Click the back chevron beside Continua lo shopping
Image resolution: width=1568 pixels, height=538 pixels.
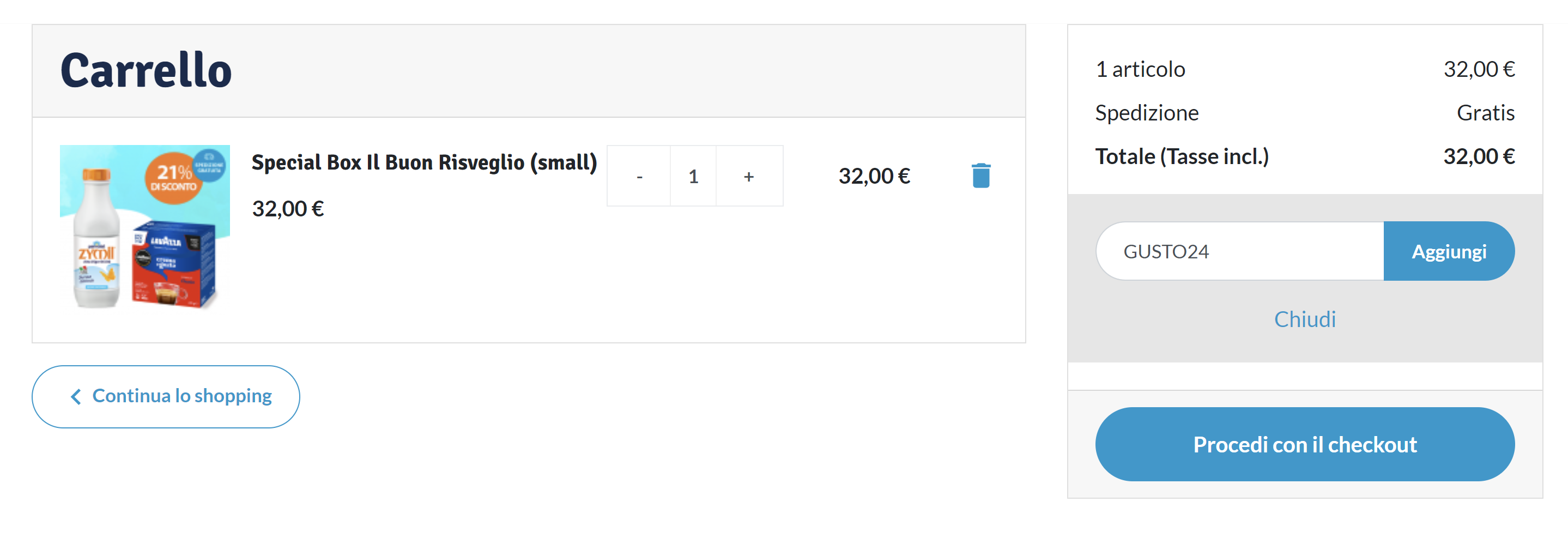tap(76, 397)
